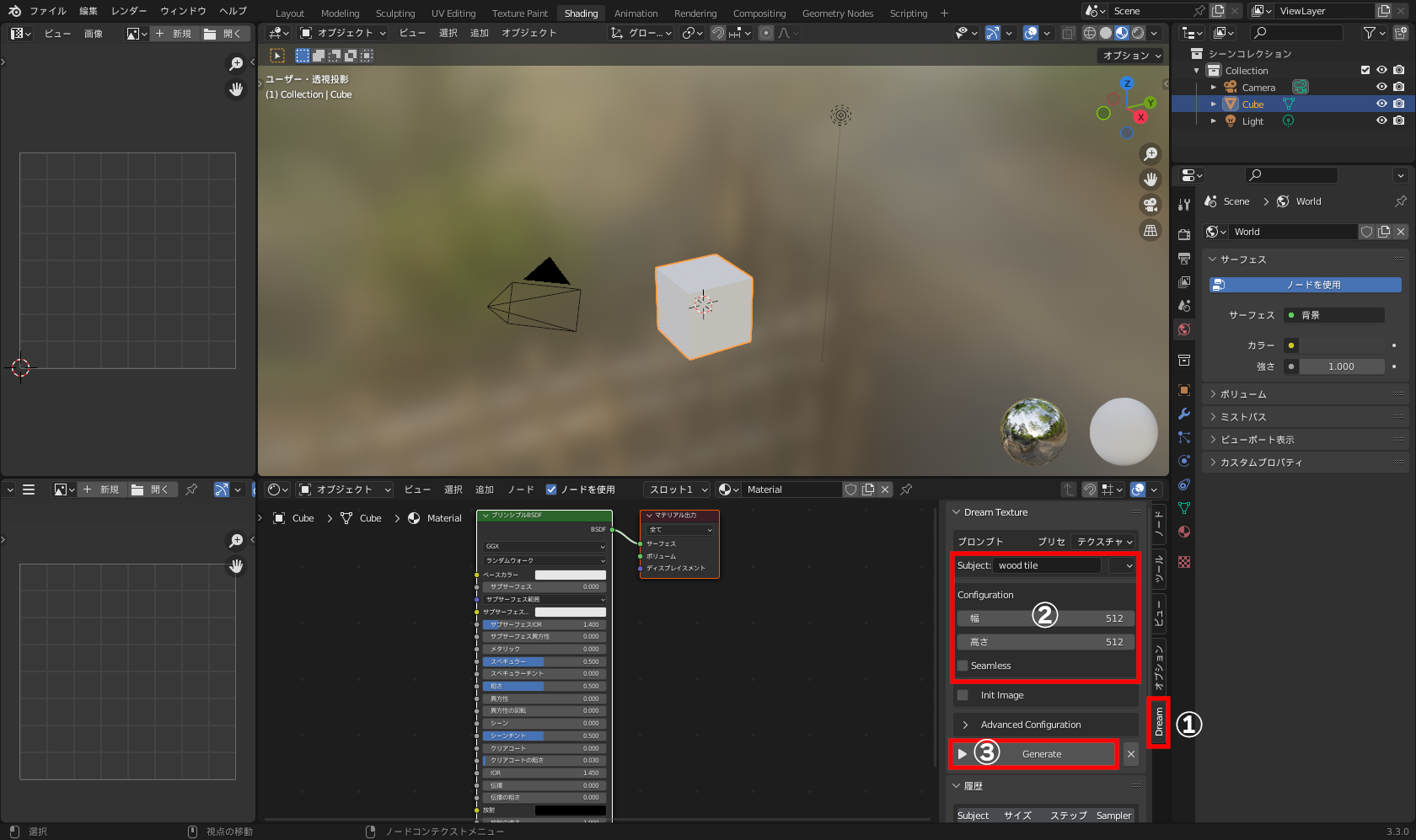The height and width of the screenshot is (840, 1416).
Task: Activate the Zoom magnifier in the viewport sidebar
Action: click(x=1150, y=154)
